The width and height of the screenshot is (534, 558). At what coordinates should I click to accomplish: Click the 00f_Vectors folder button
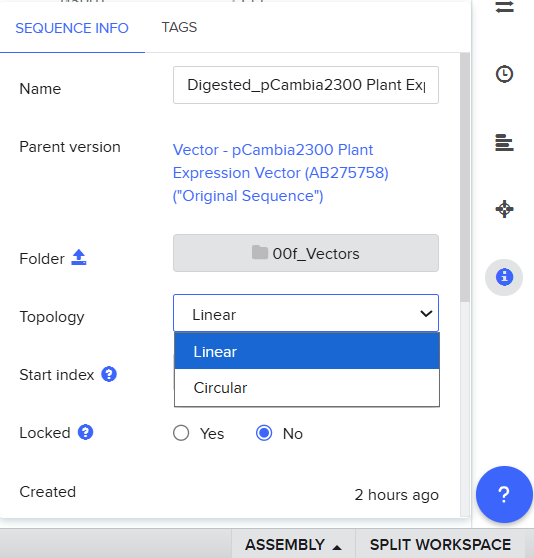(306, 253)
